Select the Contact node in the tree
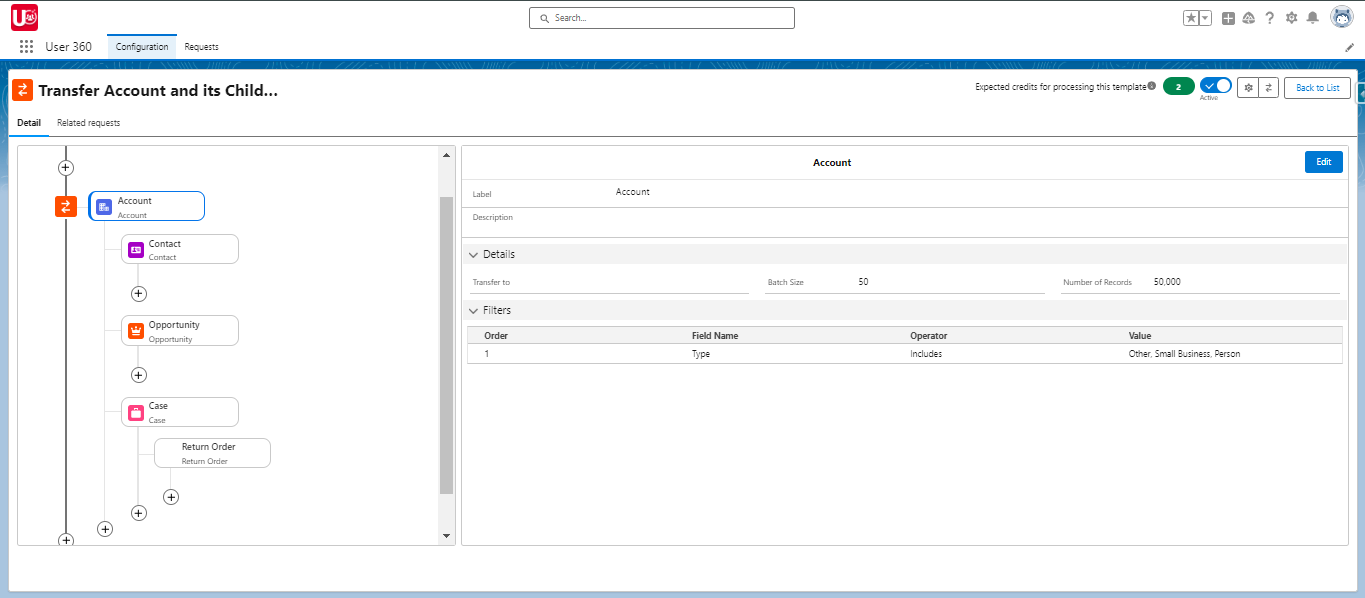 point(180,249)
